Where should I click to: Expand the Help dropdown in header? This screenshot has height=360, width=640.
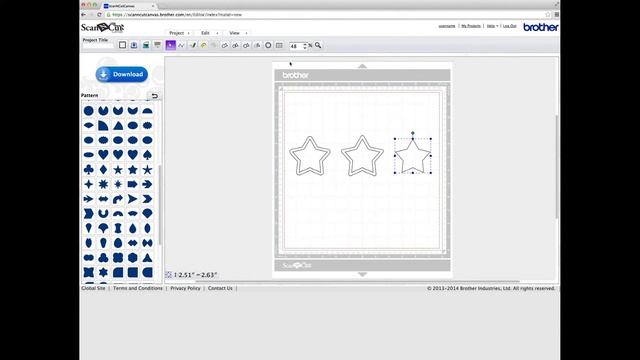coord(492,26)
